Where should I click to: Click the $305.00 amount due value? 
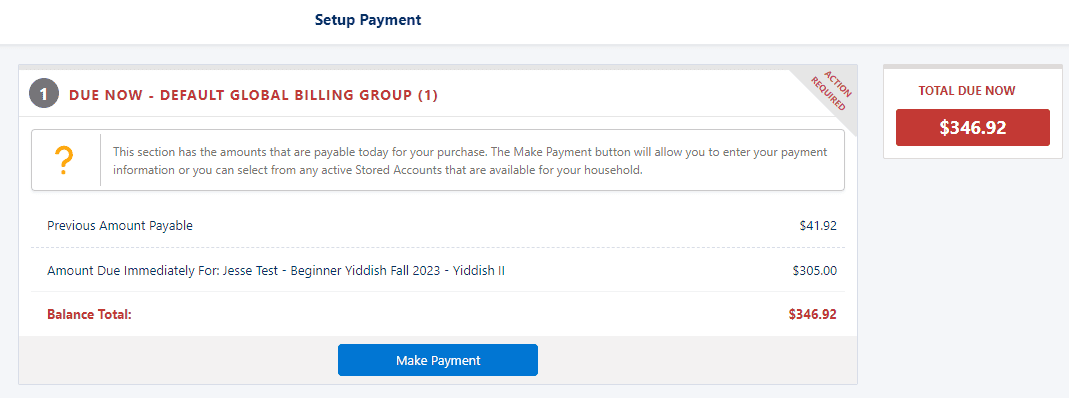click(x=815, y=271)
